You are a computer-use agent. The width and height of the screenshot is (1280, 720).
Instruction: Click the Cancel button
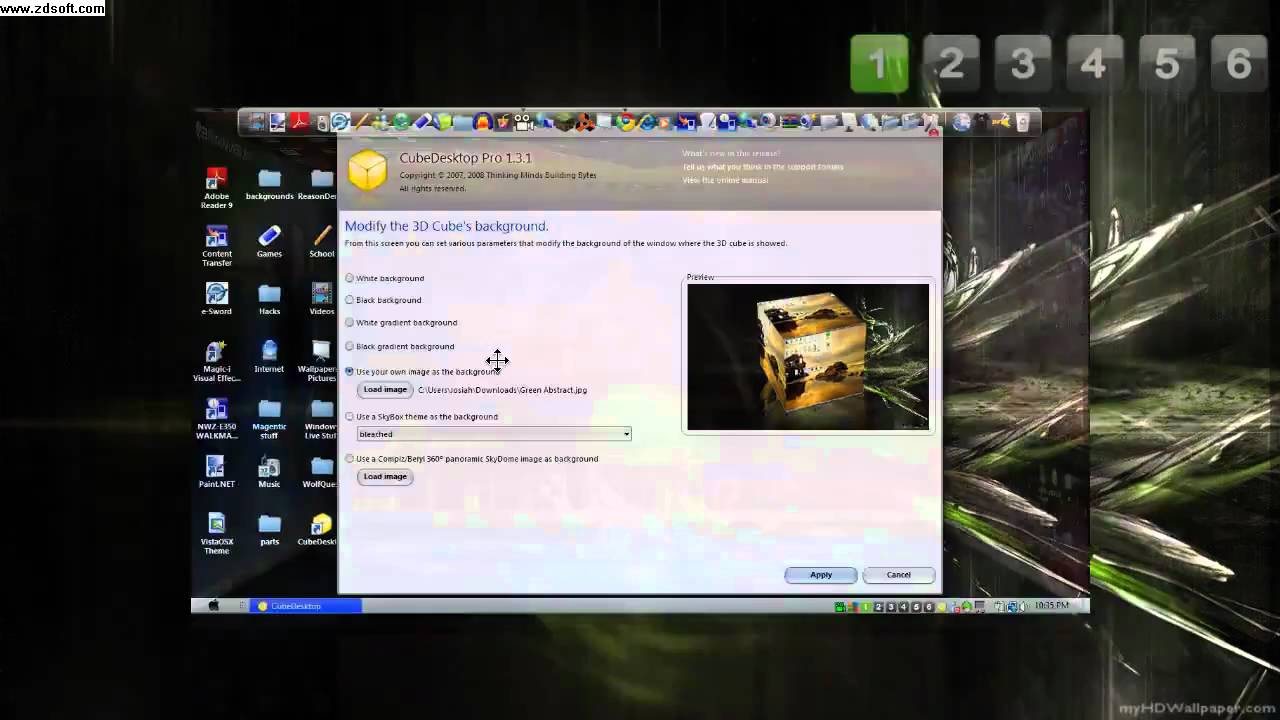point(898,575)
